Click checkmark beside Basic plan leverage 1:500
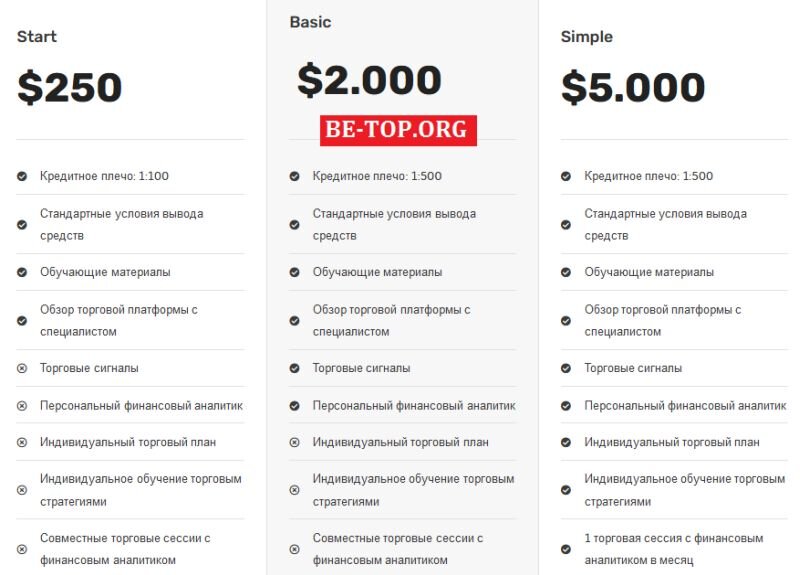This screenshot has height=575, width=800. tap(294, 176)
